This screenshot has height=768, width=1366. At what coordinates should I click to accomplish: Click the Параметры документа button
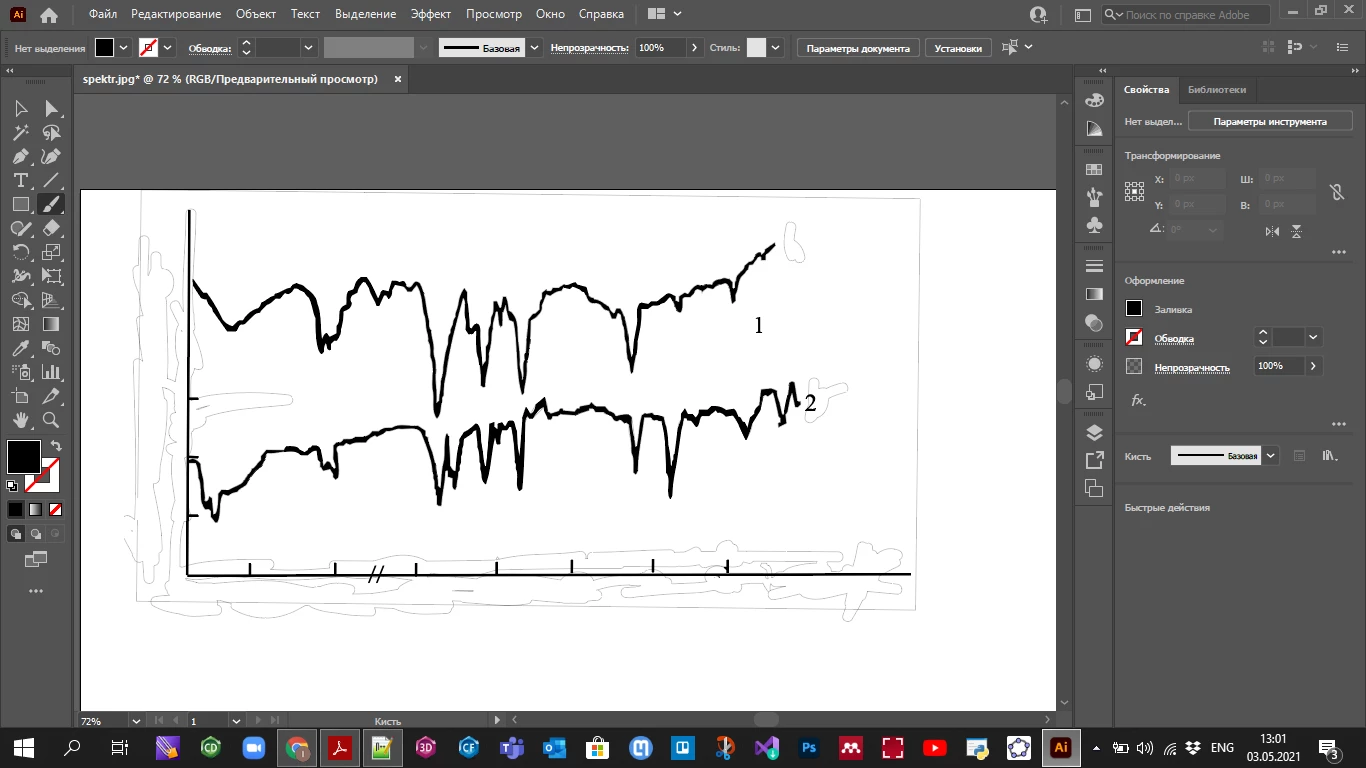[858, 48]
